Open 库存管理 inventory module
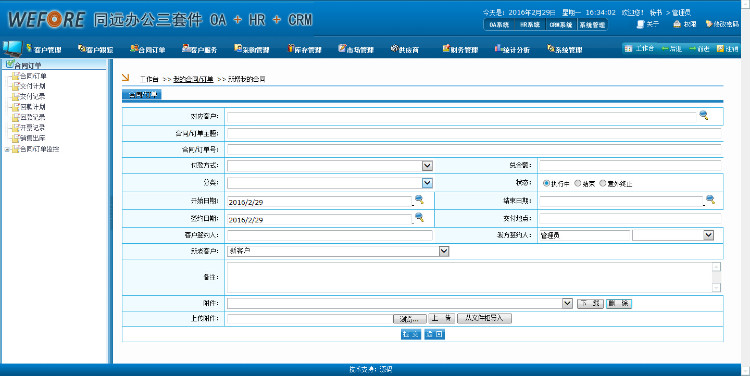The image size is (750, 376). 304,49
